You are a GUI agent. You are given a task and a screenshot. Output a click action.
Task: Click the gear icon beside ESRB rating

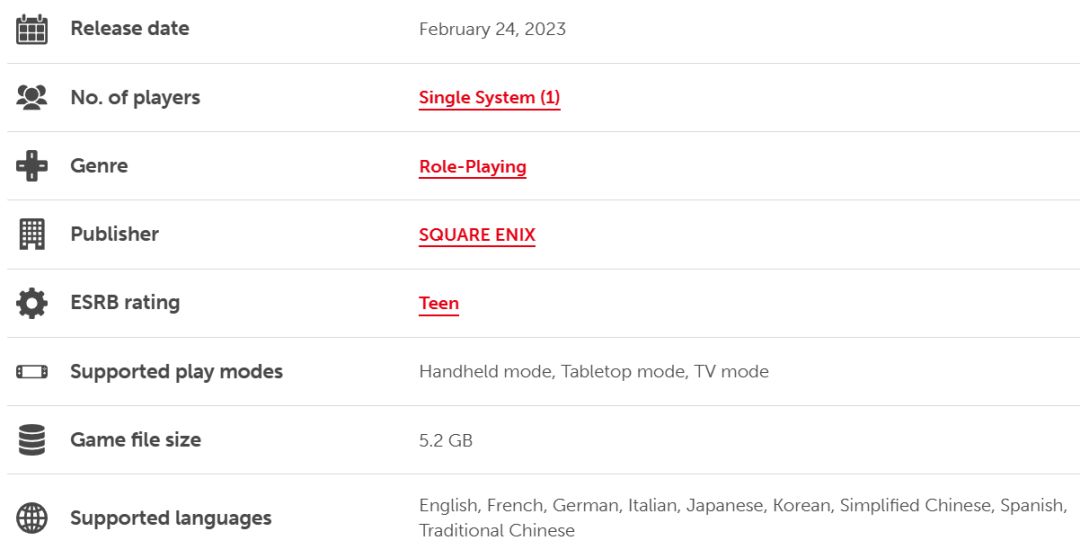coord(32,303)
